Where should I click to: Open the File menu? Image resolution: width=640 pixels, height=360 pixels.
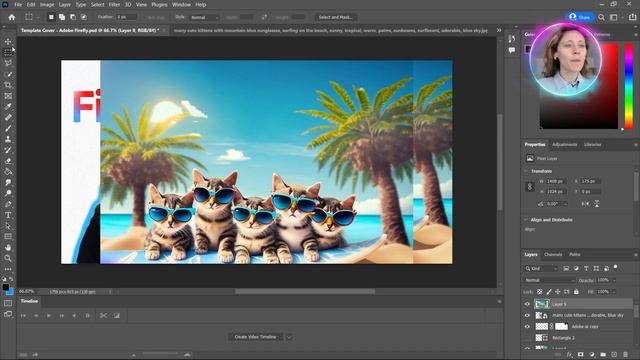18,4
